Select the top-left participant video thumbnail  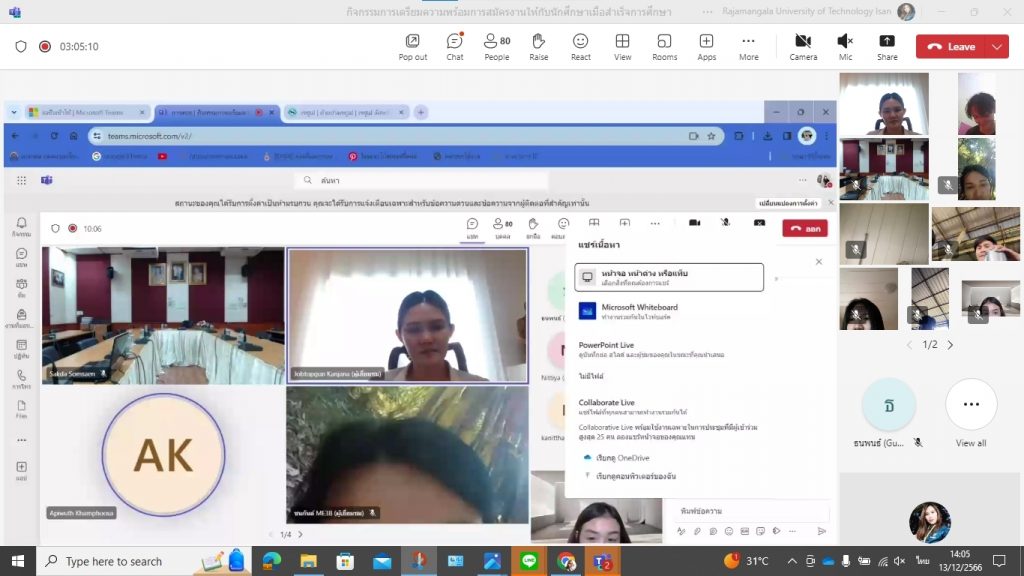(x=883, y=103)
